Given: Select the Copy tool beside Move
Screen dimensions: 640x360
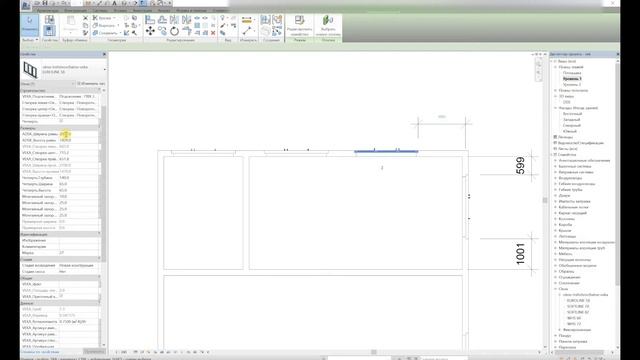Looking at the screenshot, I should click(162, 31).
